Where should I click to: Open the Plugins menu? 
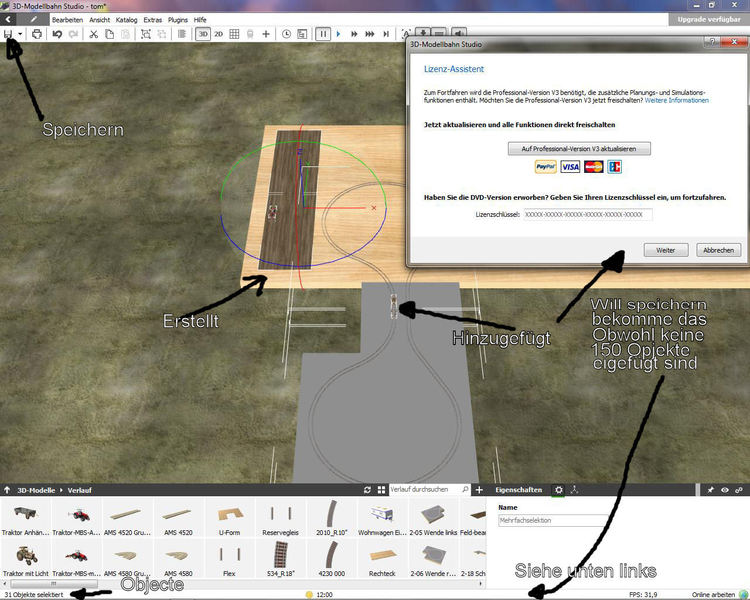click(x=177, y=20)
